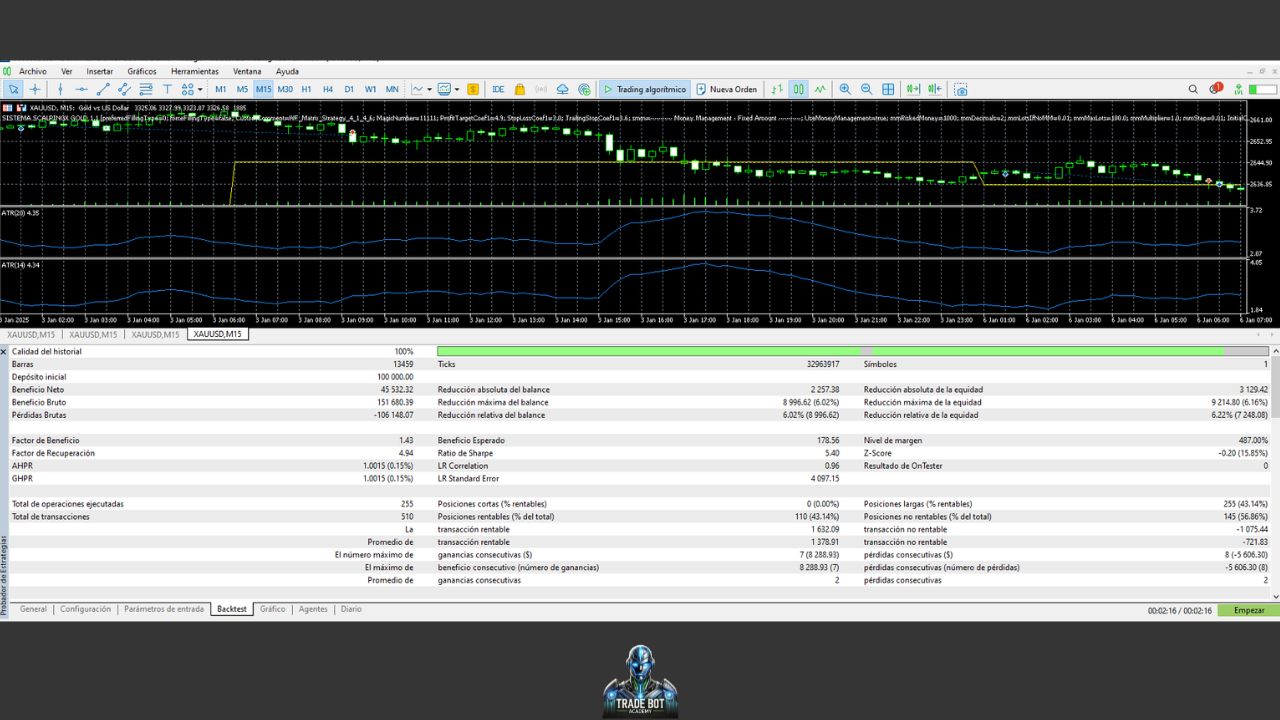Switch chart to M1 timeframe
This screenshot has width=1280, height=720.
(221, 89)
